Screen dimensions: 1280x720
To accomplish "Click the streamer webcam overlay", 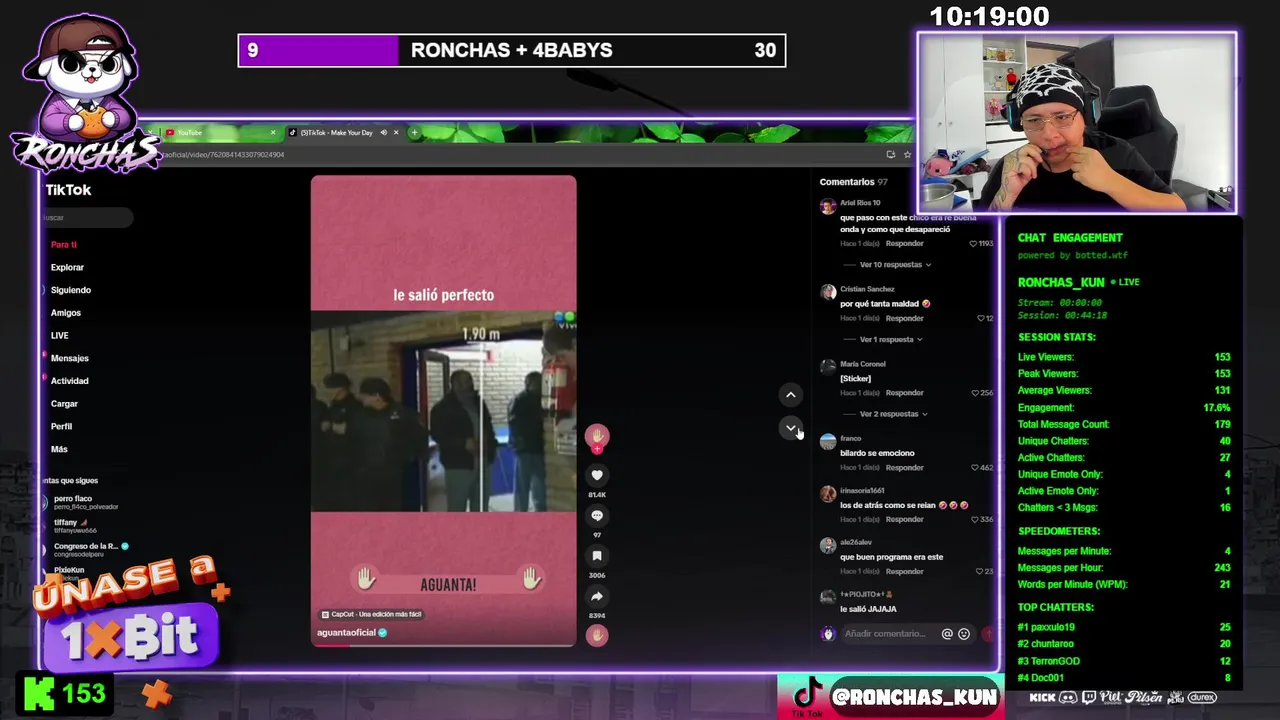I will point(1077,123).
